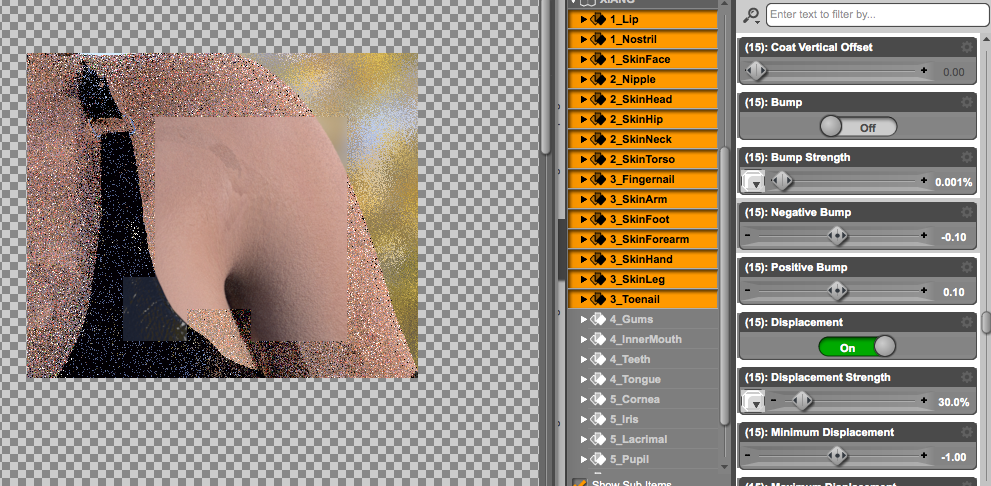Turn on the Bump toggle

click(x=858, y=127)
